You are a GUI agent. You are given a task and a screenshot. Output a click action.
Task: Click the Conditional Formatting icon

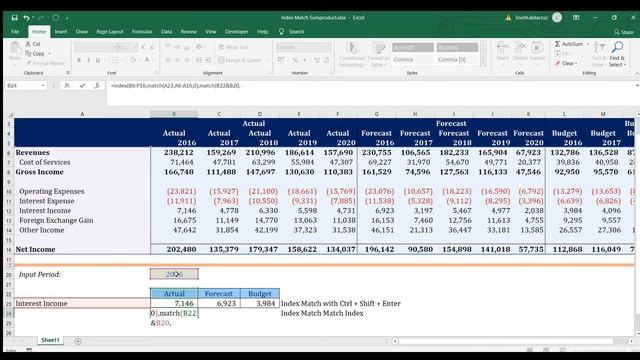click(352, 48)
